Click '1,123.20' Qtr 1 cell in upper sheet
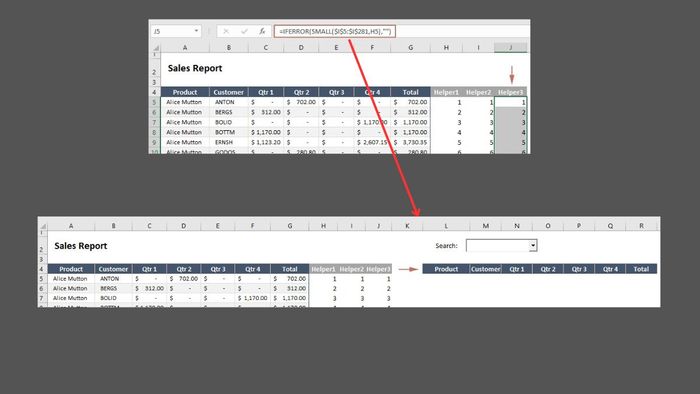Screen dimensions: 700x394 click(x=266, y=142)
